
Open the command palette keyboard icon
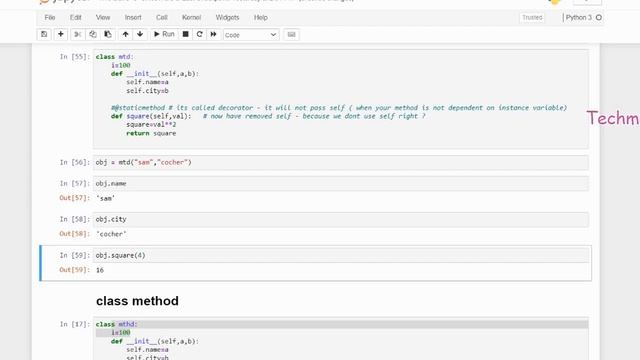[291, 34]
